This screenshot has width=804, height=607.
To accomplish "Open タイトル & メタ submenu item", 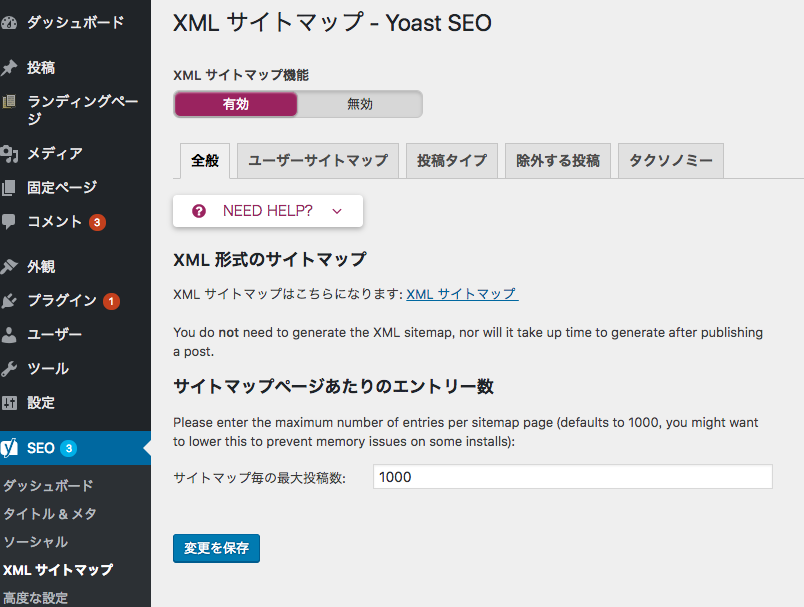I will click(50, 514).
